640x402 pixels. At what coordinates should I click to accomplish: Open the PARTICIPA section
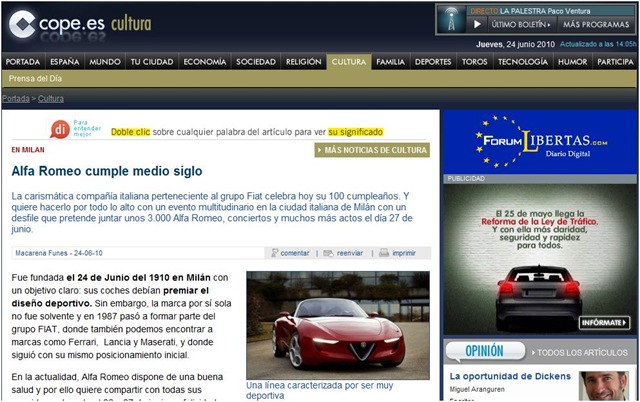point(615,62)
